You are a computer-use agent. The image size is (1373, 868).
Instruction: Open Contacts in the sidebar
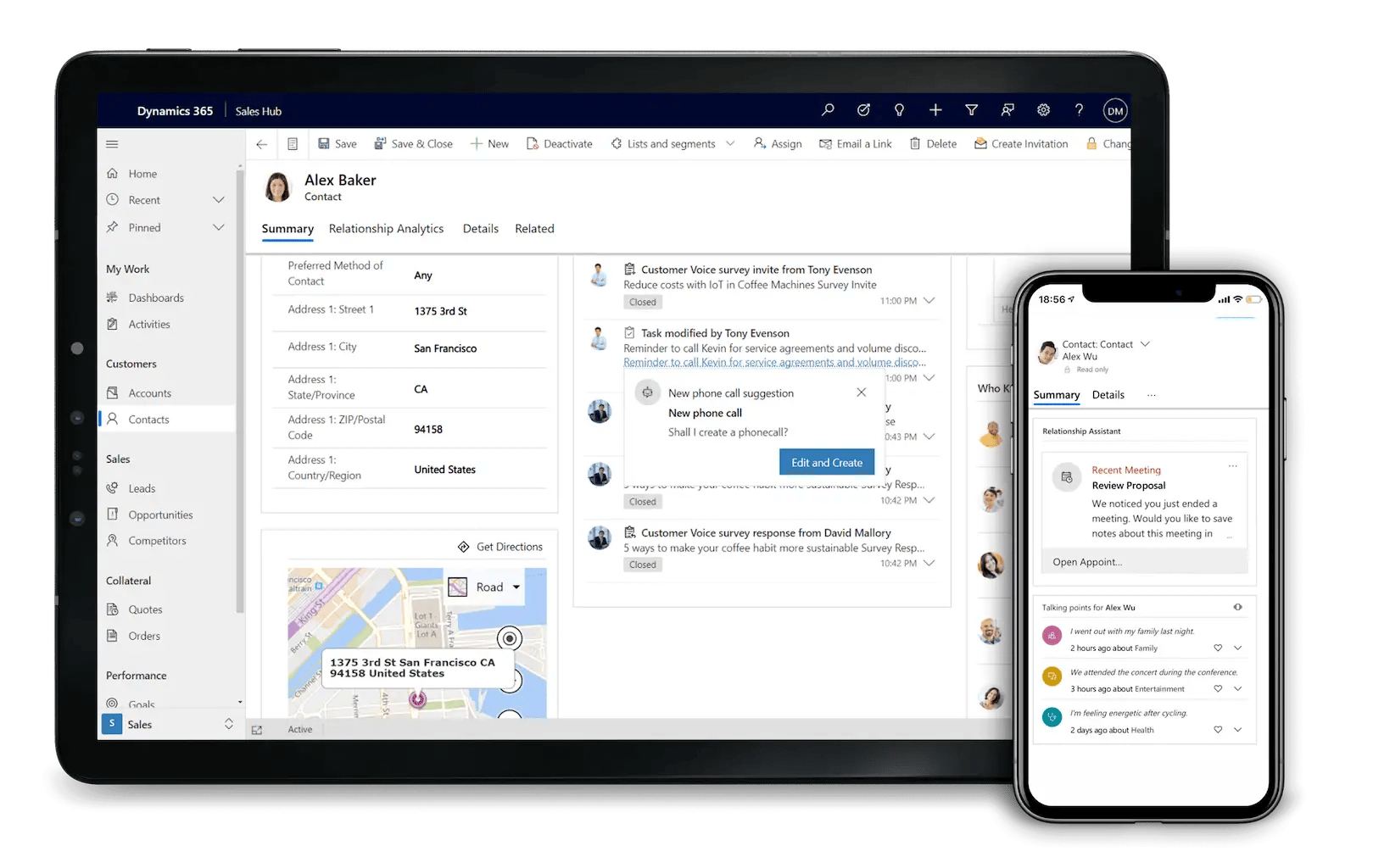click(167, 420)
